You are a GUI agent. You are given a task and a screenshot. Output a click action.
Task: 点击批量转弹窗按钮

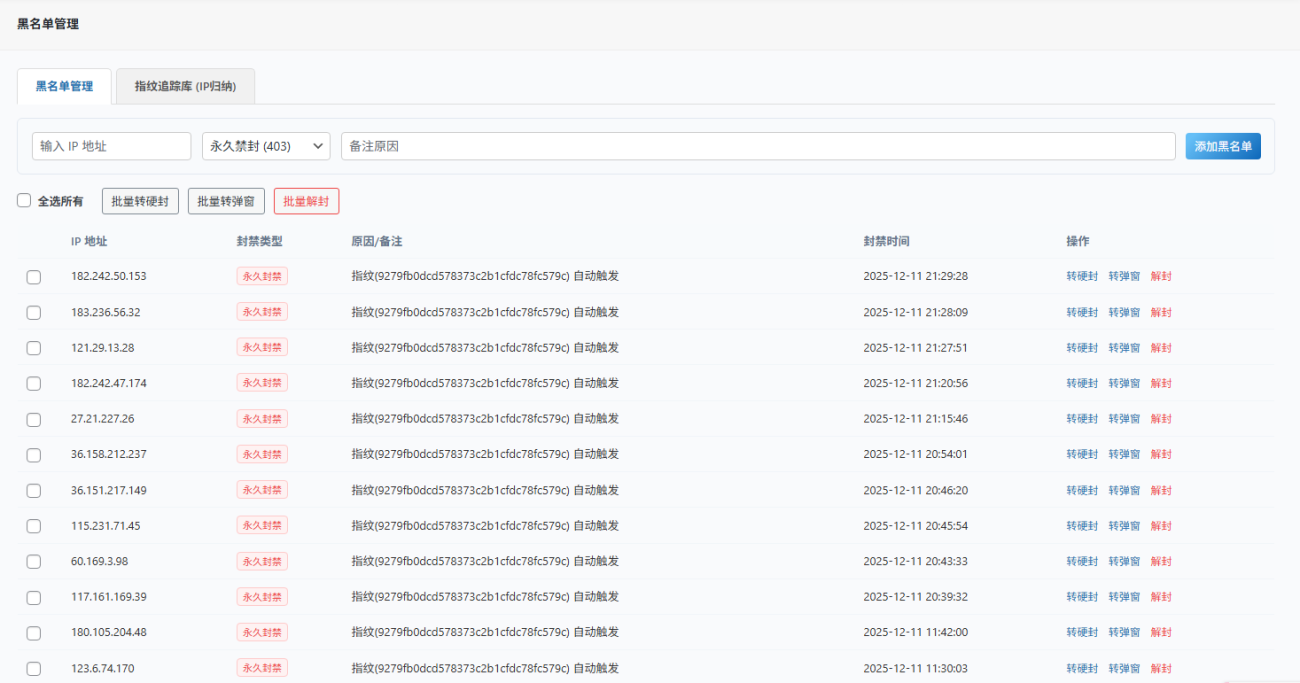click(226, 200)
